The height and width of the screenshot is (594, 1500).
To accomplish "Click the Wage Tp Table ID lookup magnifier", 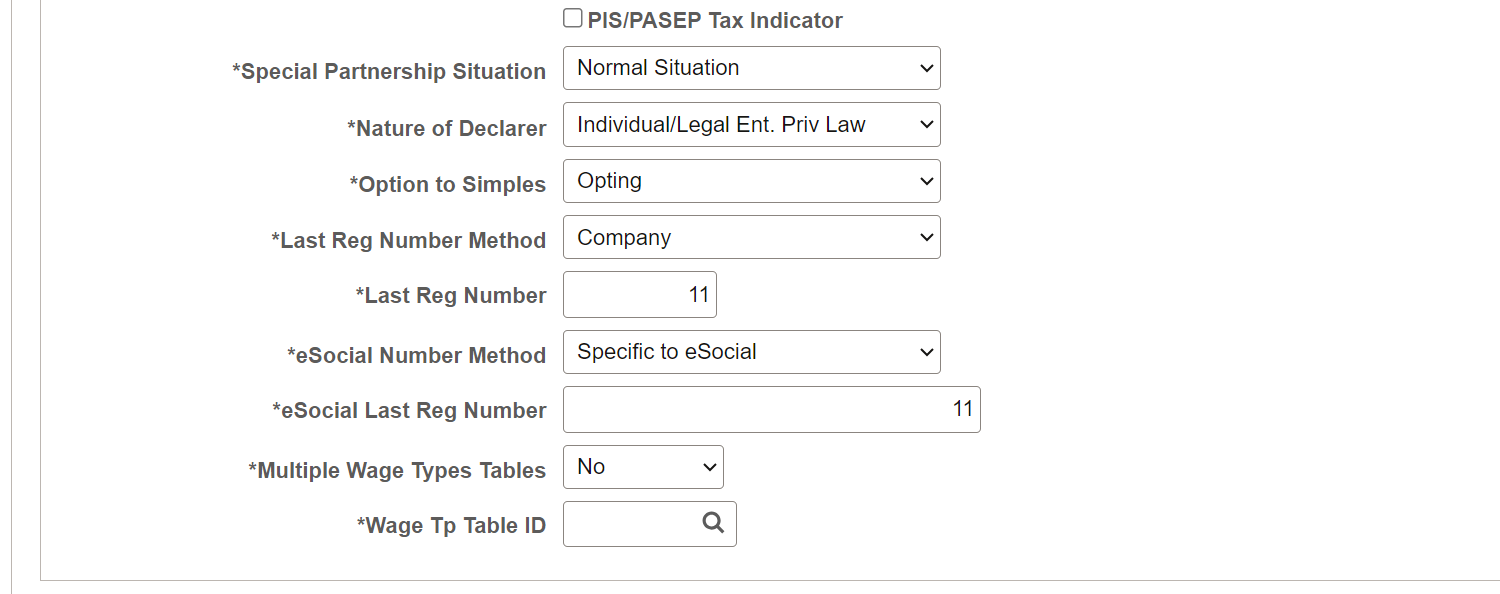I will [713, 523].
